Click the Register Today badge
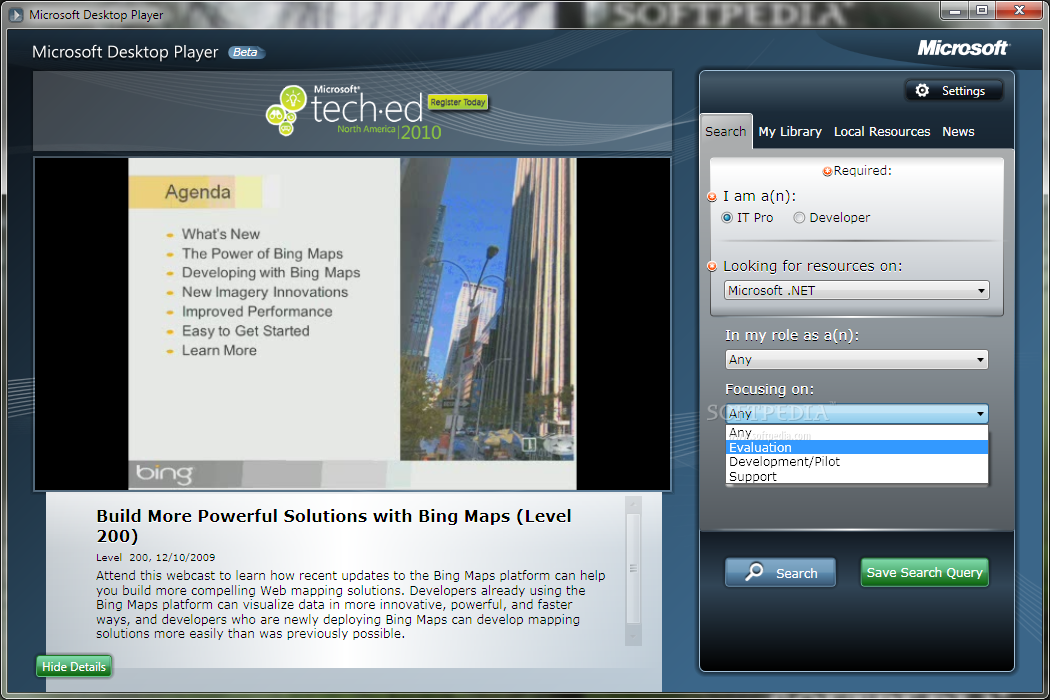1050x700 pixels. [458, 102]
